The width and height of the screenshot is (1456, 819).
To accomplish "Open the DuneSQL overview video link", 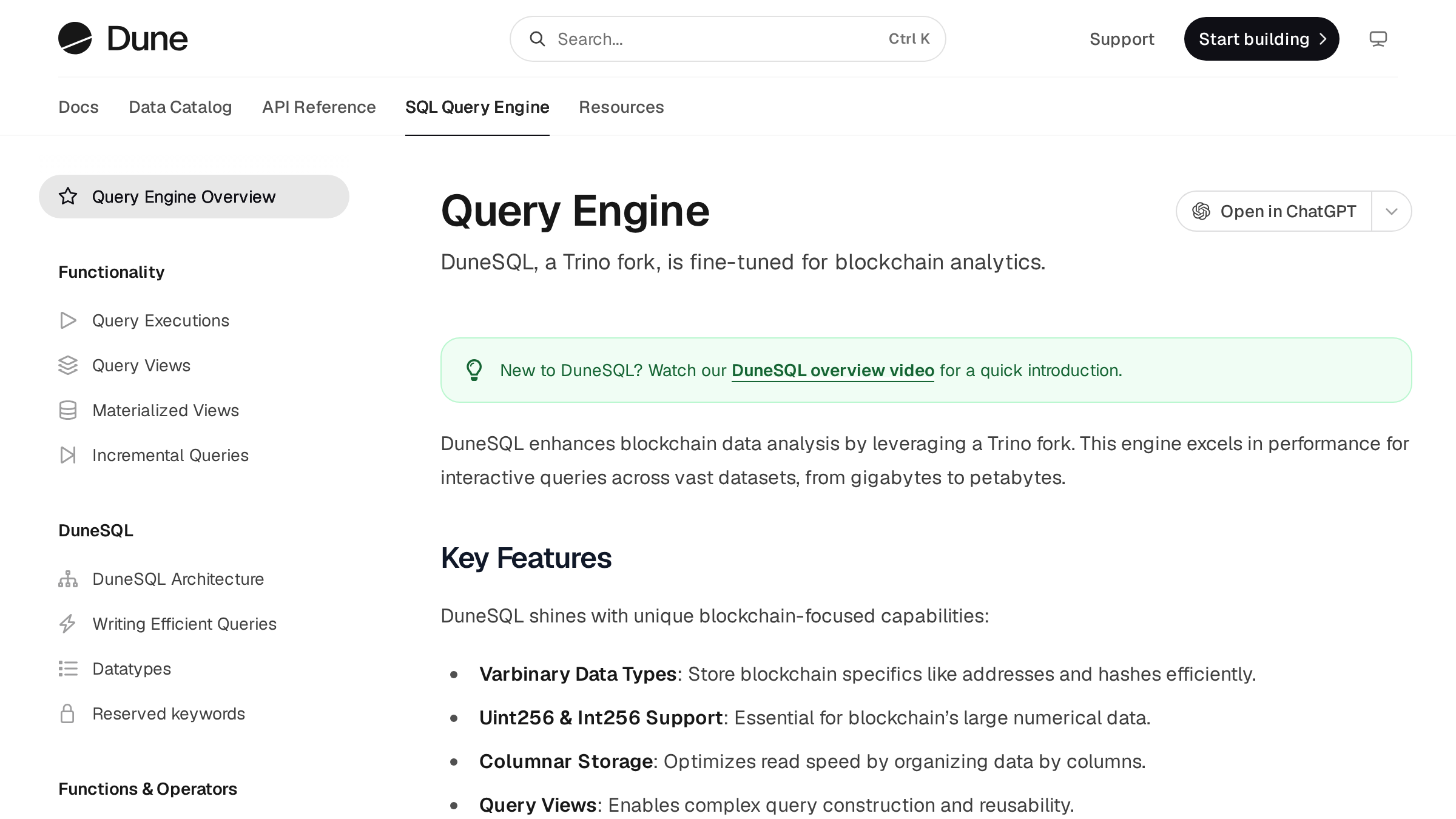I will tap(833, 370).
